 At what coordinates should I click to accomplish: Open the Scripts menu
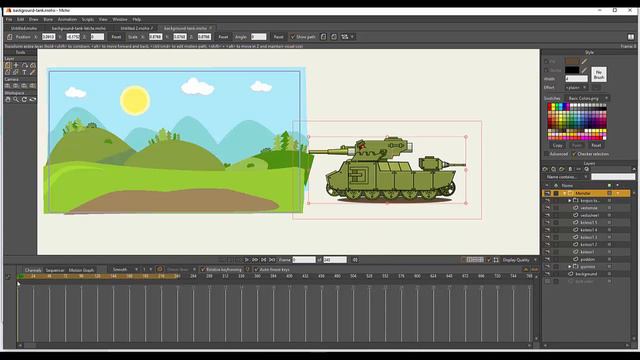88,19
